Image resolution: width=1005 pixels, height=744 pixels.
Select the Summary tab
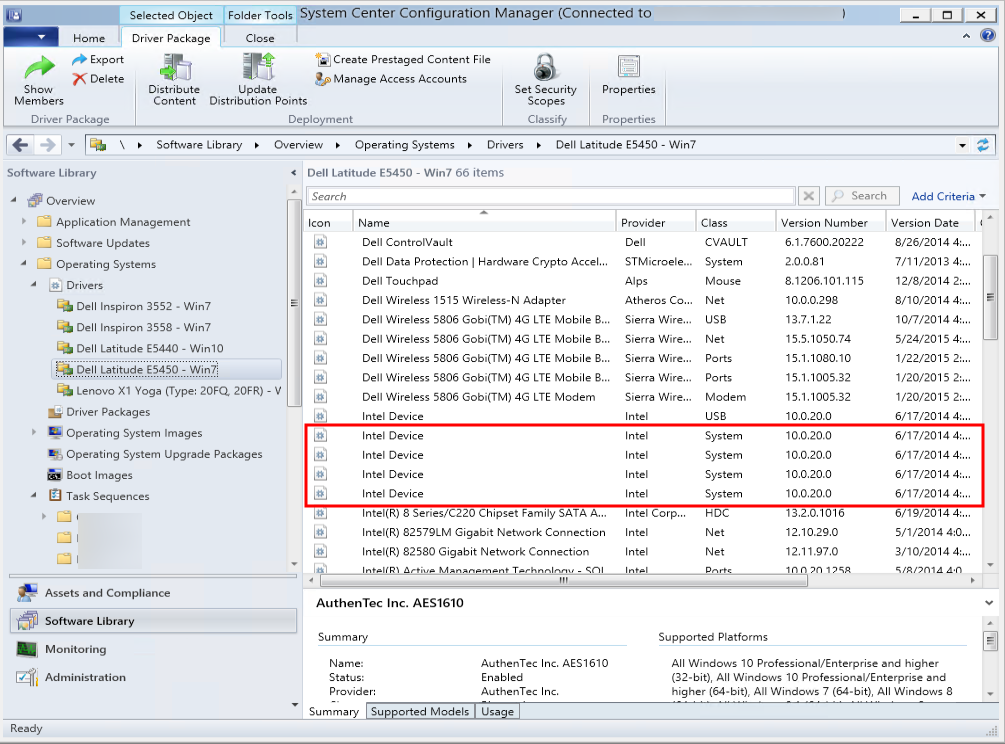coord(333,711)
